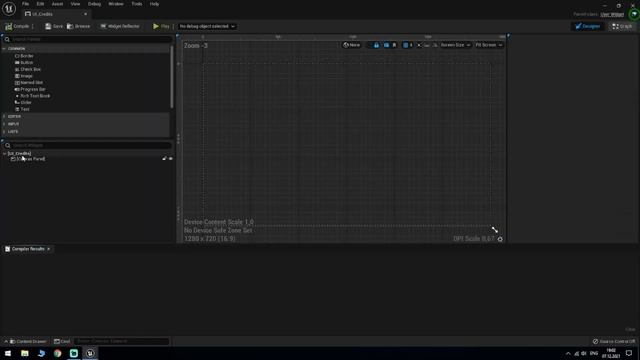Select Canvas Panel in hierarchy
Screen dimensions: 640x360
31,159
